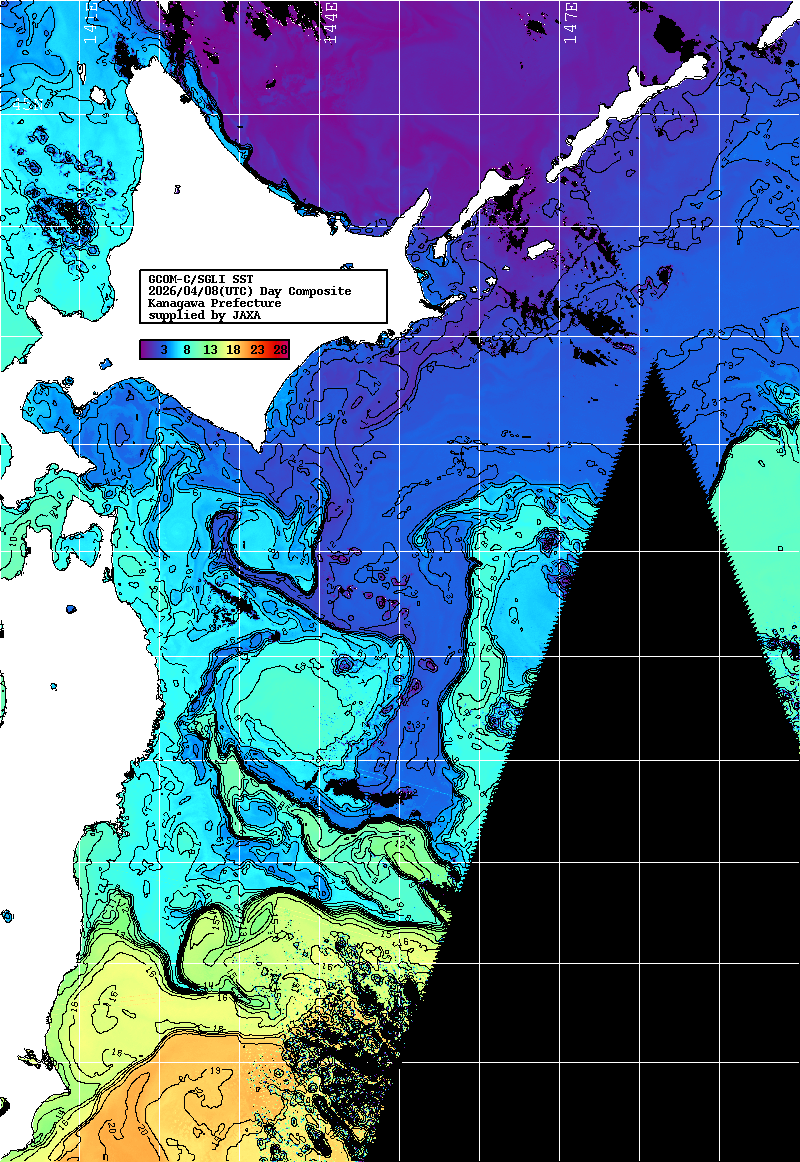Click the large circular warm eddy in the center
The image size is (800, 1162).
coord(290,700)
